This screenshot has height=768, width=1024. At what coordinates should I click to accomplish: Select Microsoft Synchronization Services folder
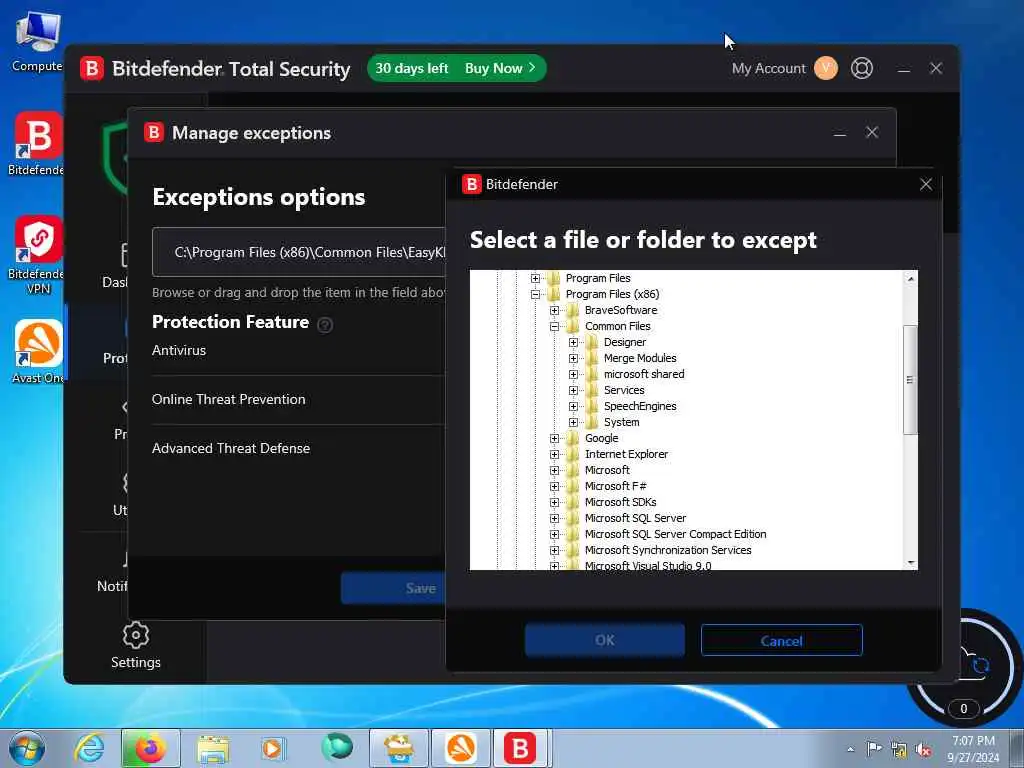click(x=667, y=550)
